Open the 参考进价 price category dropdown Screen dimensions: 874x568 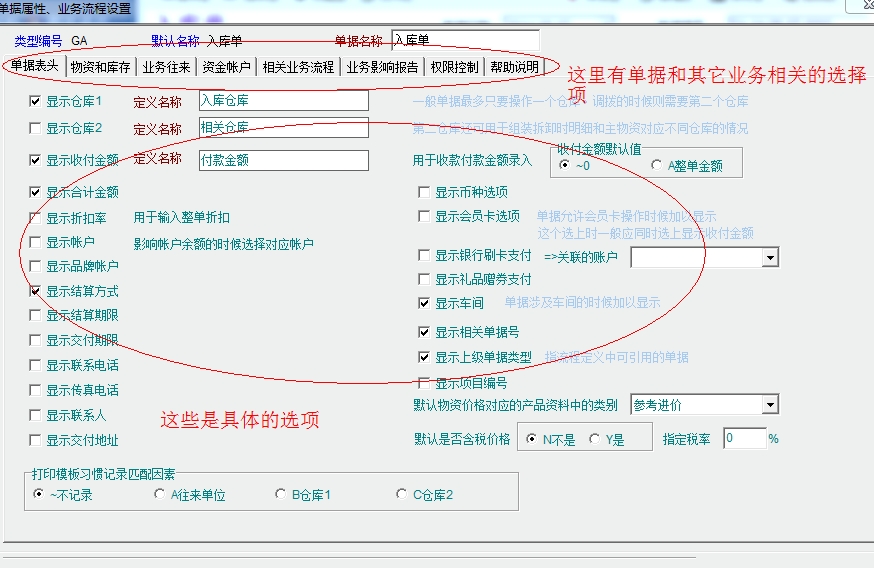point(769,405)
